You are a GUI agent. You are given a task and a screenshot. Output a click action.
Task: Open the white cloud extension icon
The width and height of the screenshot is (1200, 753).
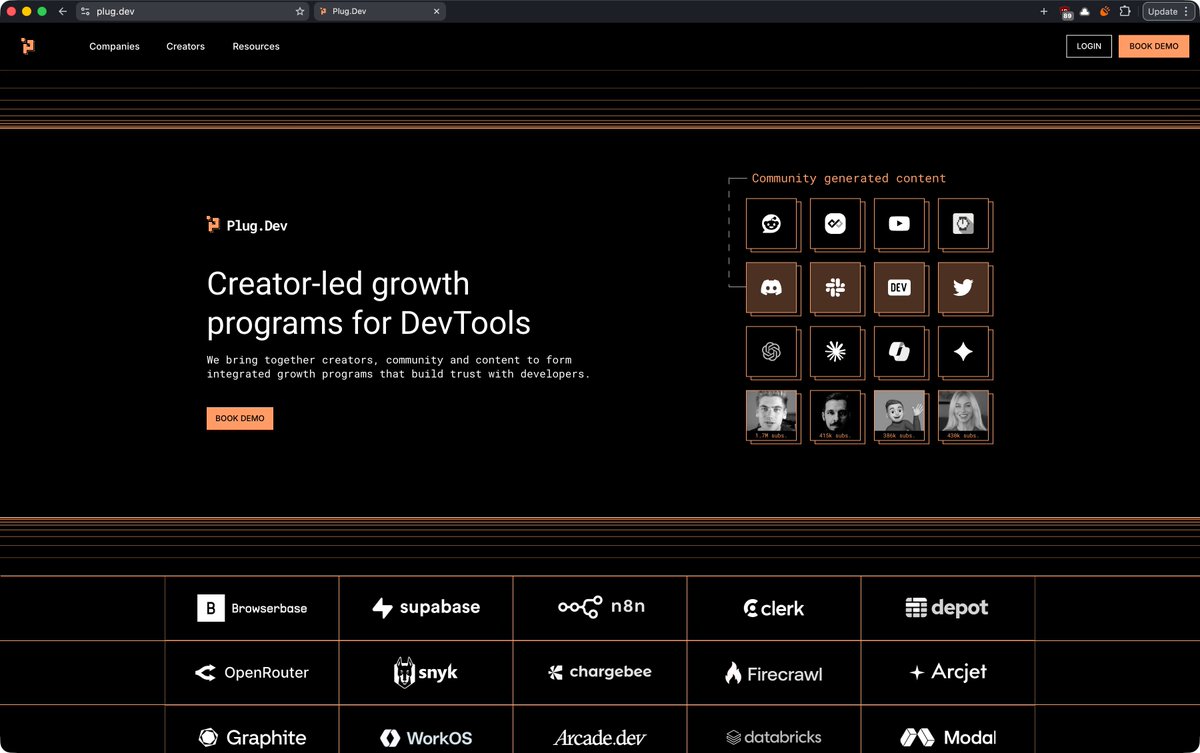1085,11
